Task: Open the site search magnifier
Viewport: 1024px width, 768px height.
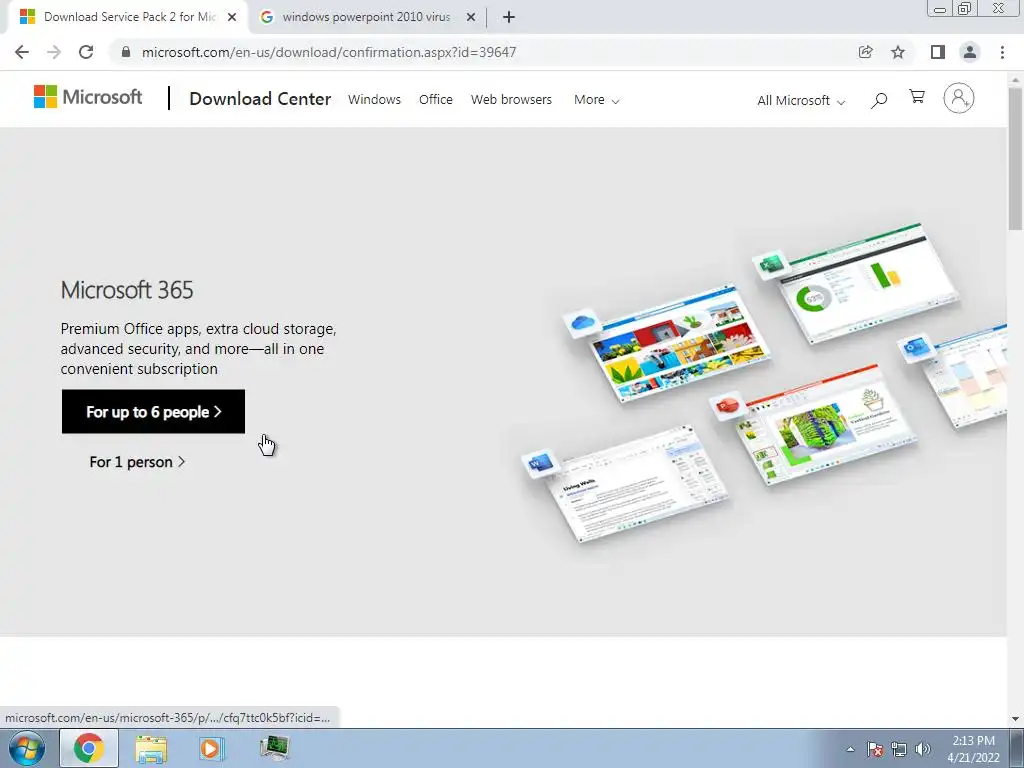Action: pos(879,100)
